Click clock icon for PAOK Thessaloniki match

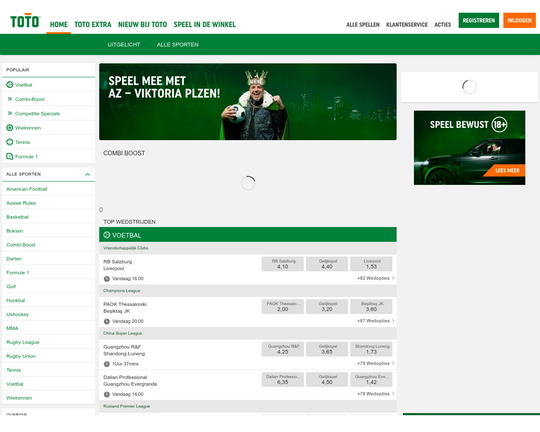click(107, 321)
